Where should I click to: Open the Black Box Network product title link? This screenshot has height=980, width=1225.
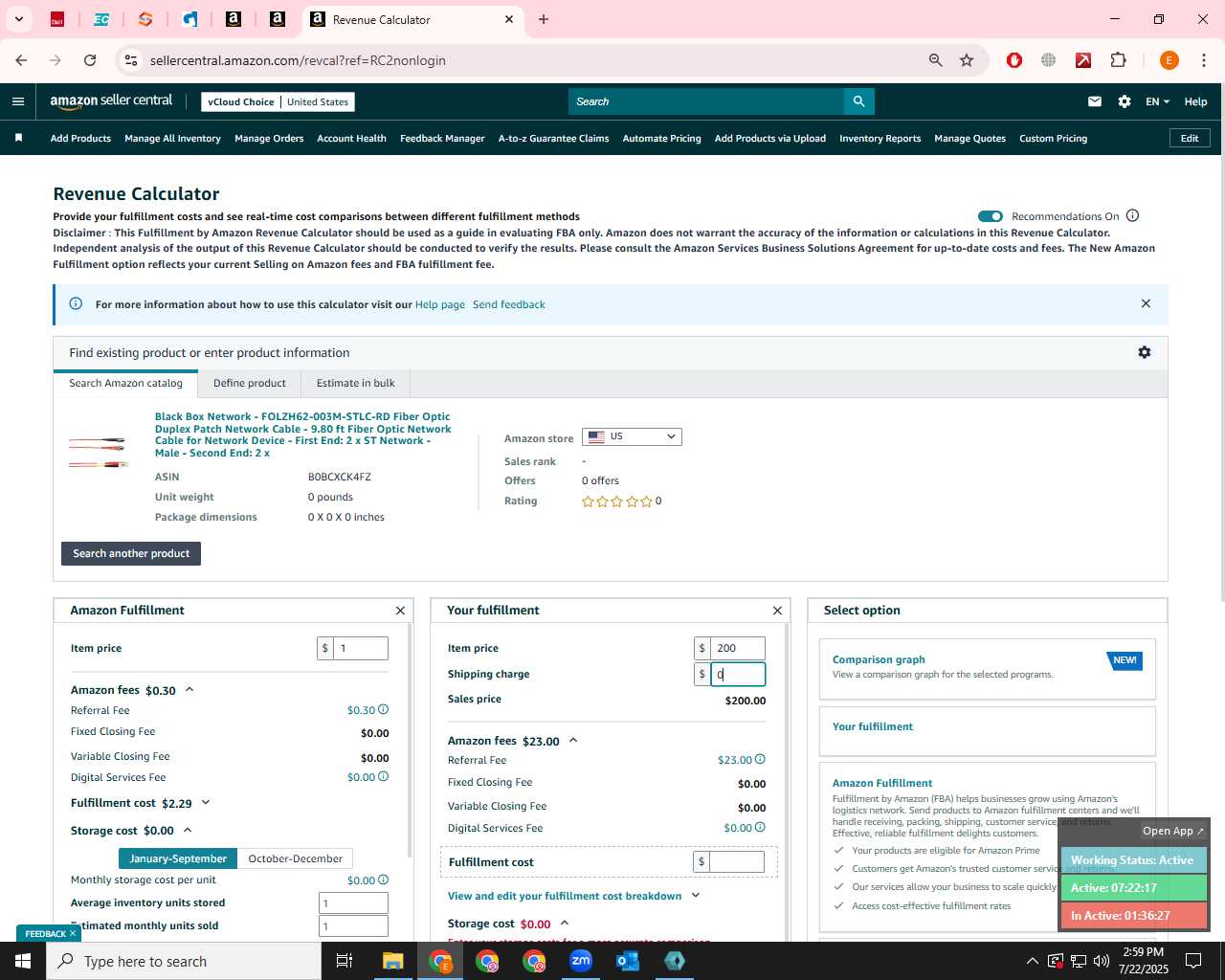302,434
